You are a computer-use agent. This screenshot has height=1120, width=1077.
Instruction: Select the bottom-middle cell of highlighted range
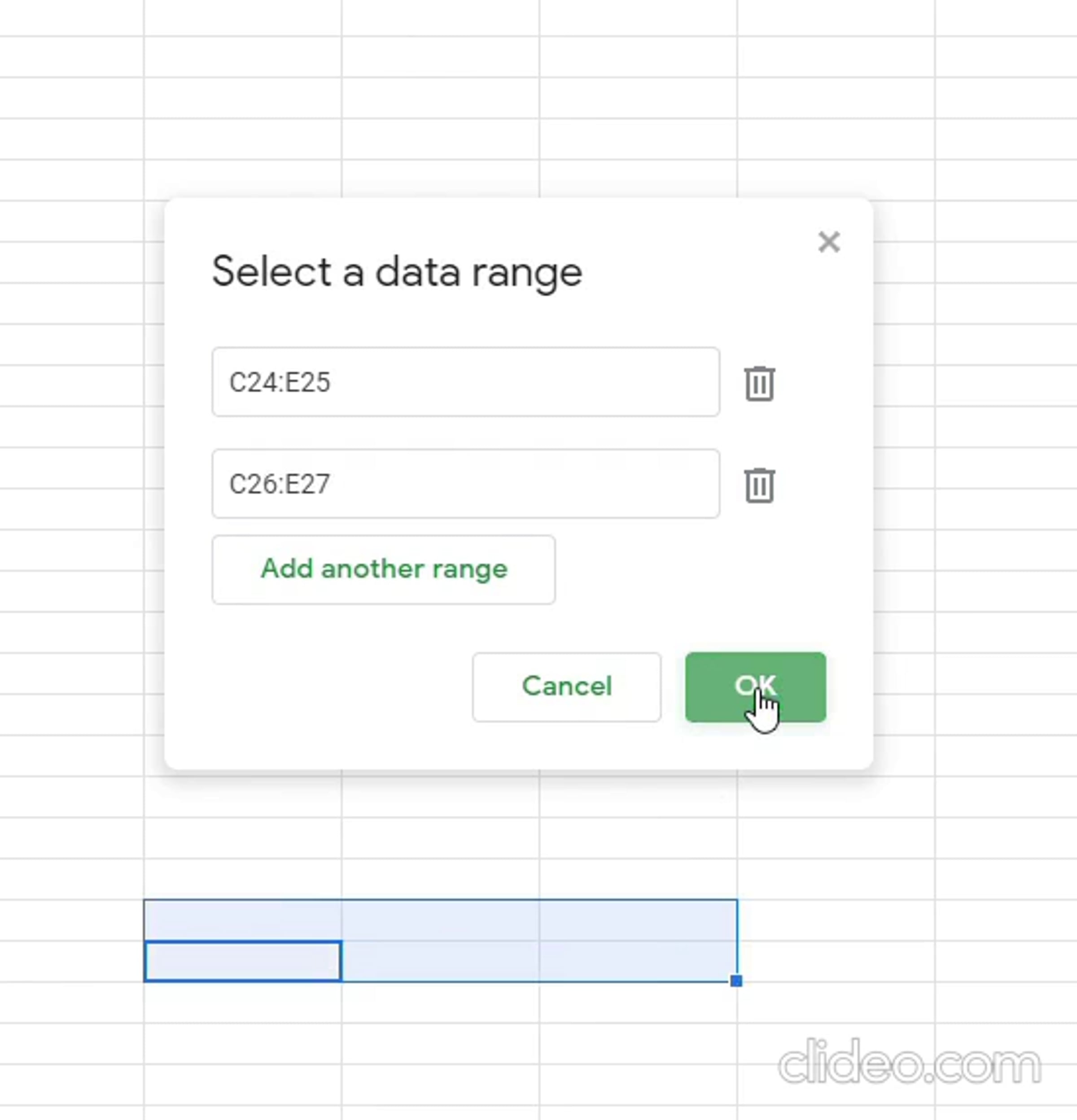pyautogui.click(x=441, y=961)
